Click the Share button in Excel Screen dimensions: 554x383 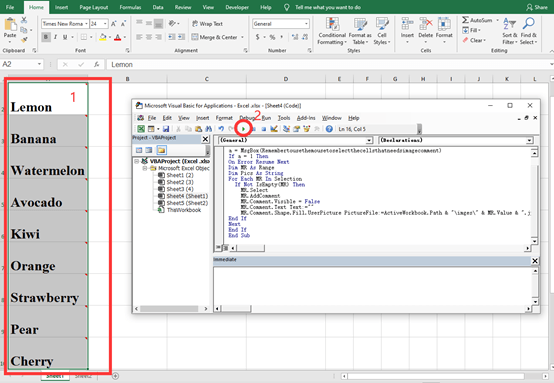coord(537,7)
